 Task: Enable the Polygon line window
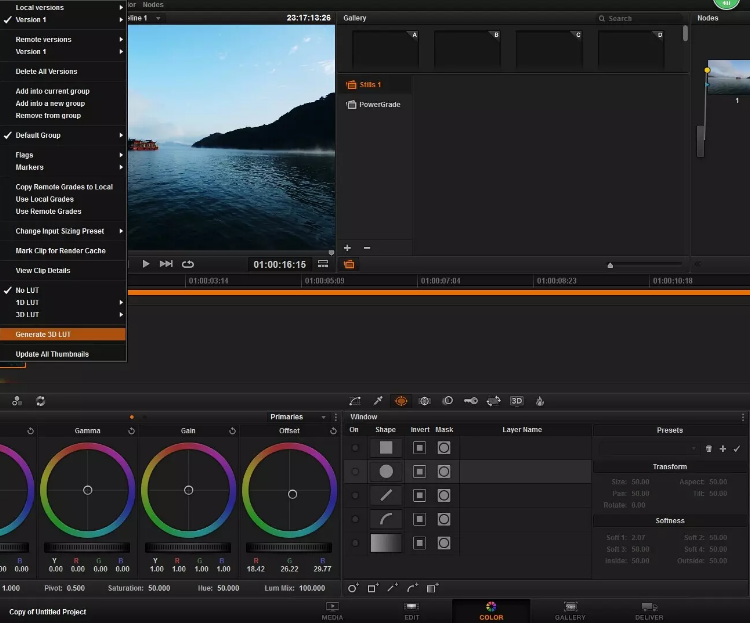(x=355, y=496)
